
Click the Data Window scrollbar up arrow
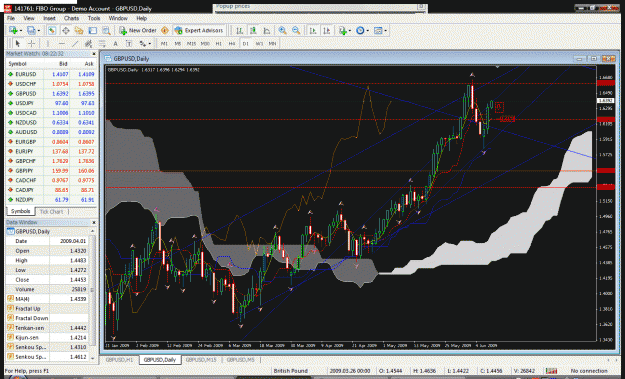pyautogui.click(x=92, y=231)
